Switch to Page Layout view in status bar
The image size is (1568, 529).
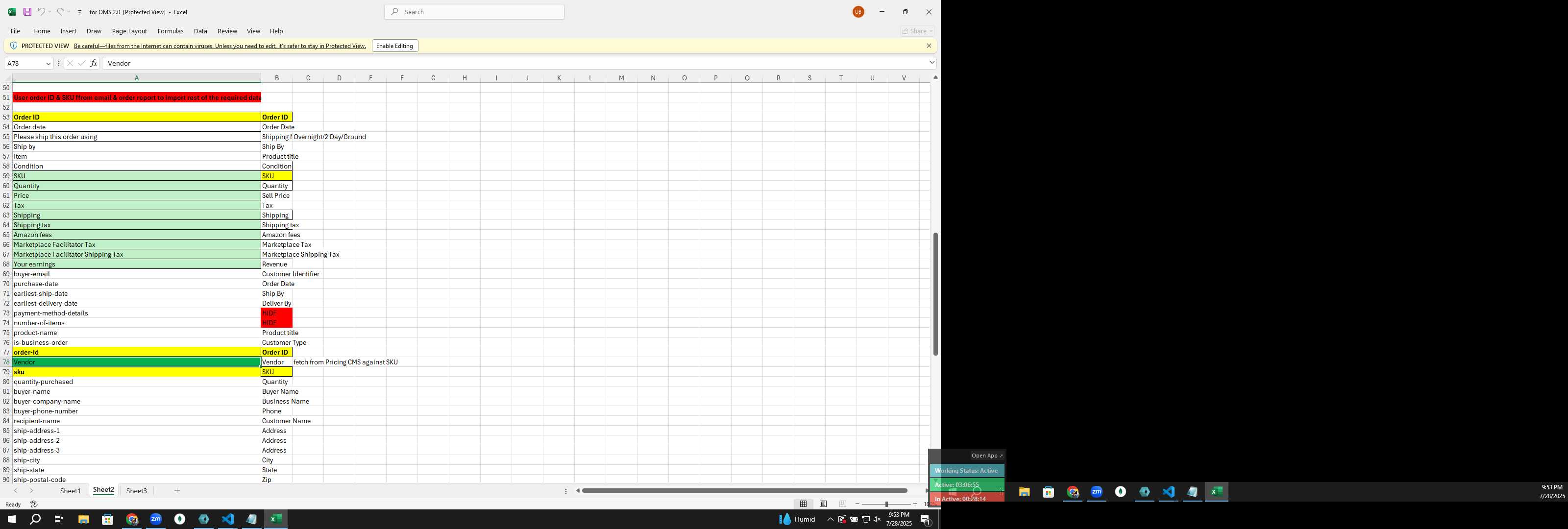click(x=823, y=504)
